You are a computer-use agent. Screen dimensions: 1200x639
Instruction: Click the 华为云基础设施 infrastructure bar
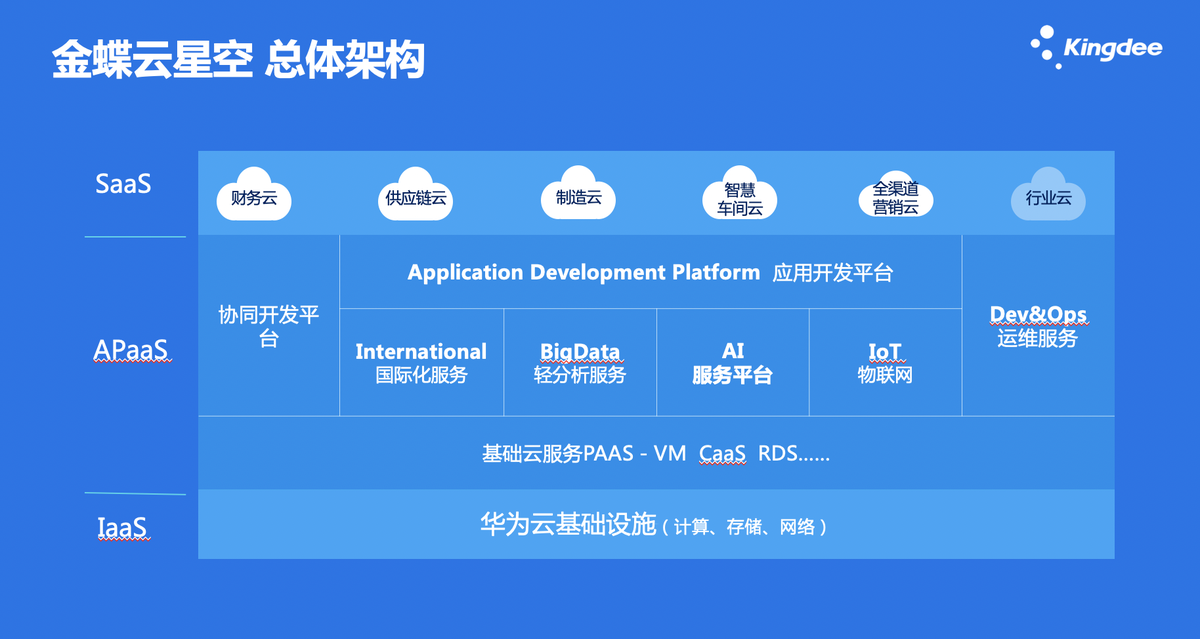[x=656, y=524]
